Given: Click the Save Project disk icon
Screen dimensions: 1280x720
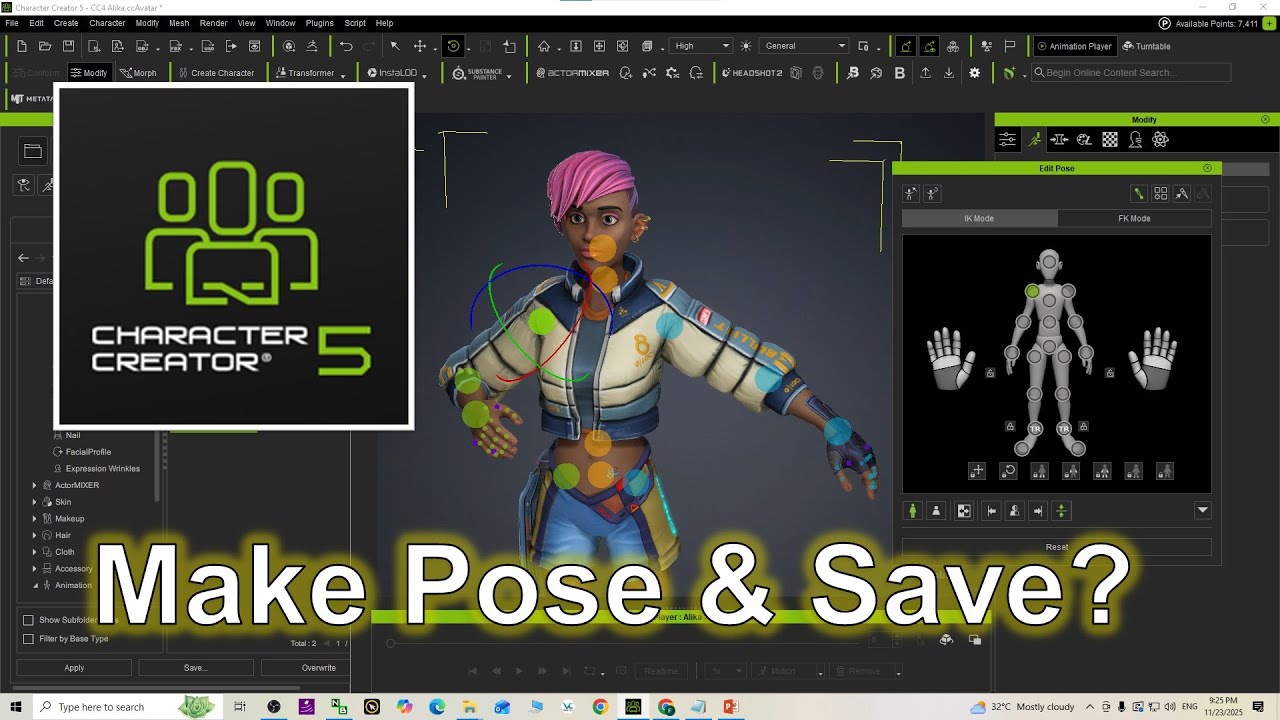Looking at the screenshot, I should [x=68, y=46].
